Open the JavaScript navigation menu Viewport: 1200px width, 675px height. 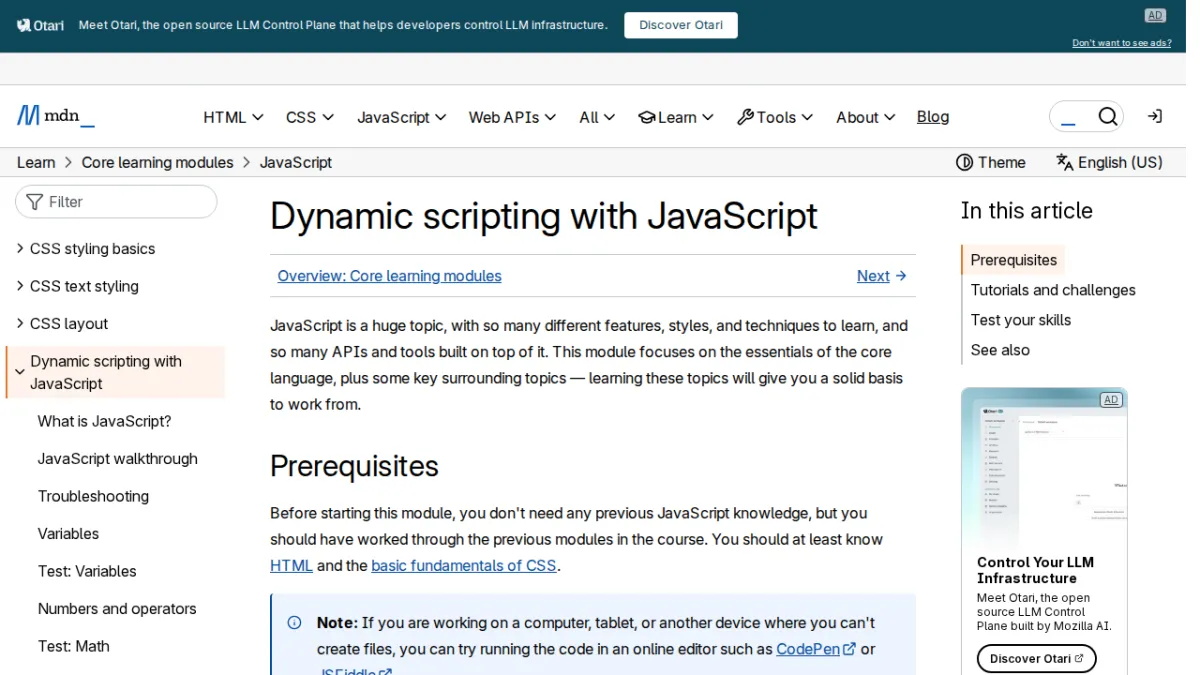[x=402, y=117]
